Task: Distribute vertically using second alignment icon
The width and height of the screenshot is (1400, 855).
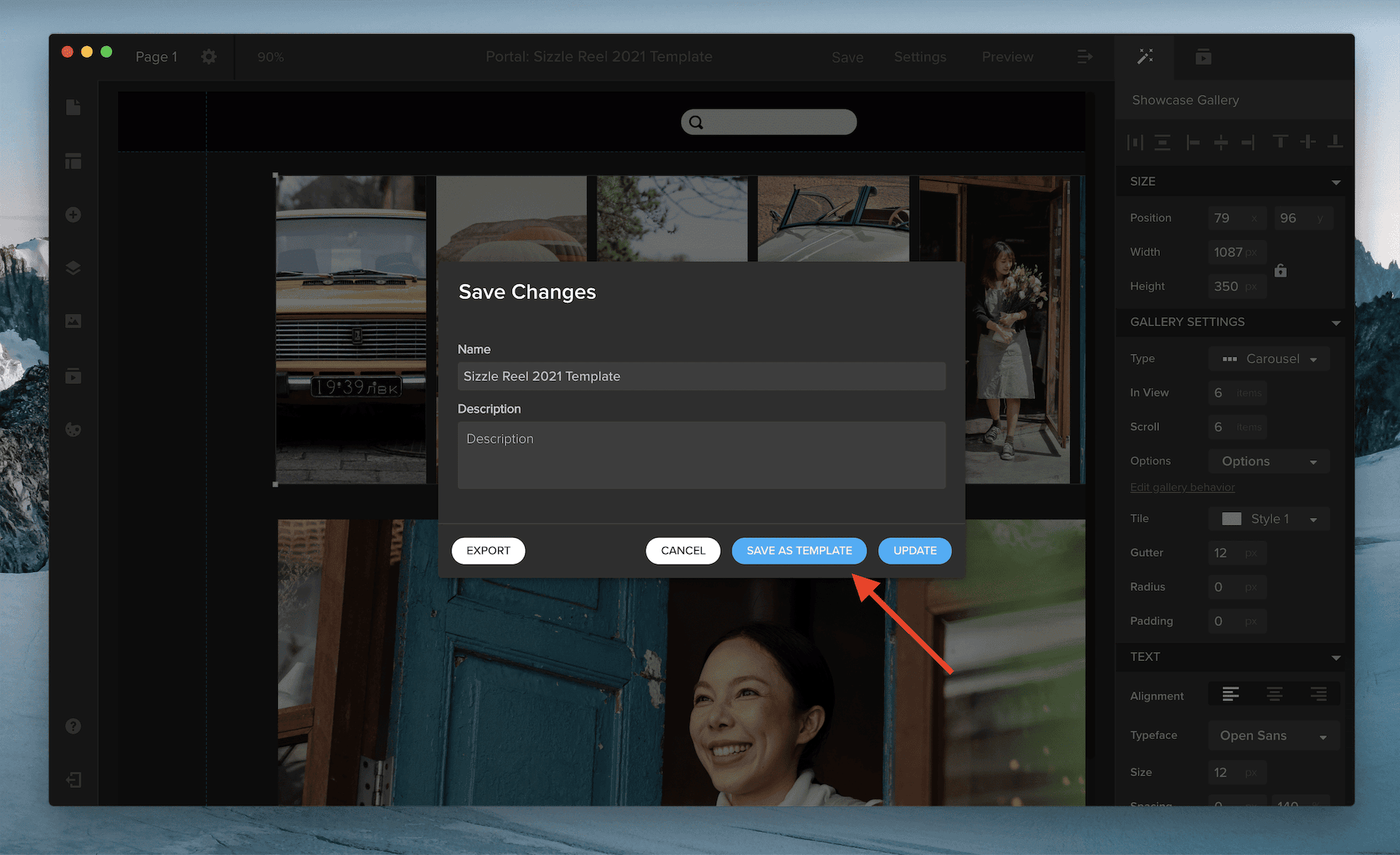Action: [x=1162, y=142]
